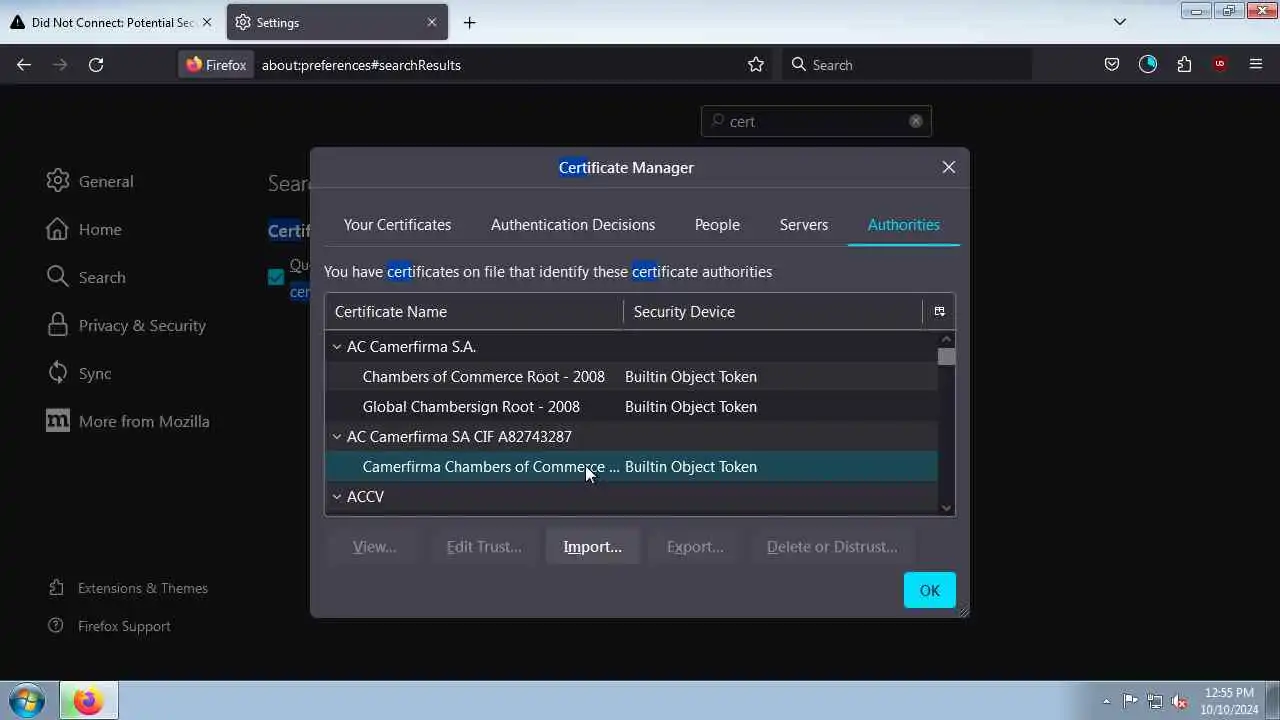
Task: Open the Pocket save icon
Action: 1112,65
